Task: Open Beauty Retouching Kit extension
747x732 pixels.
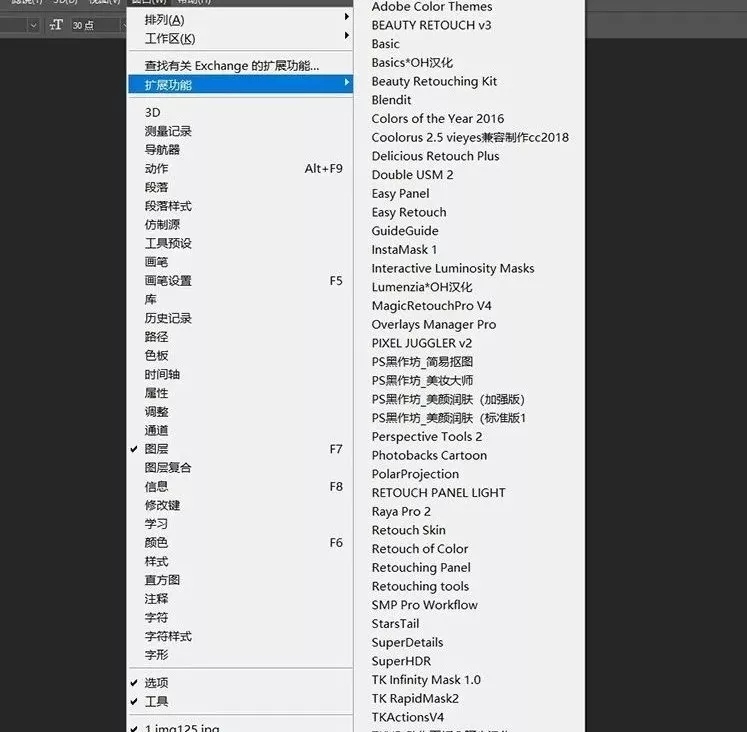Action: pos(434,81)
